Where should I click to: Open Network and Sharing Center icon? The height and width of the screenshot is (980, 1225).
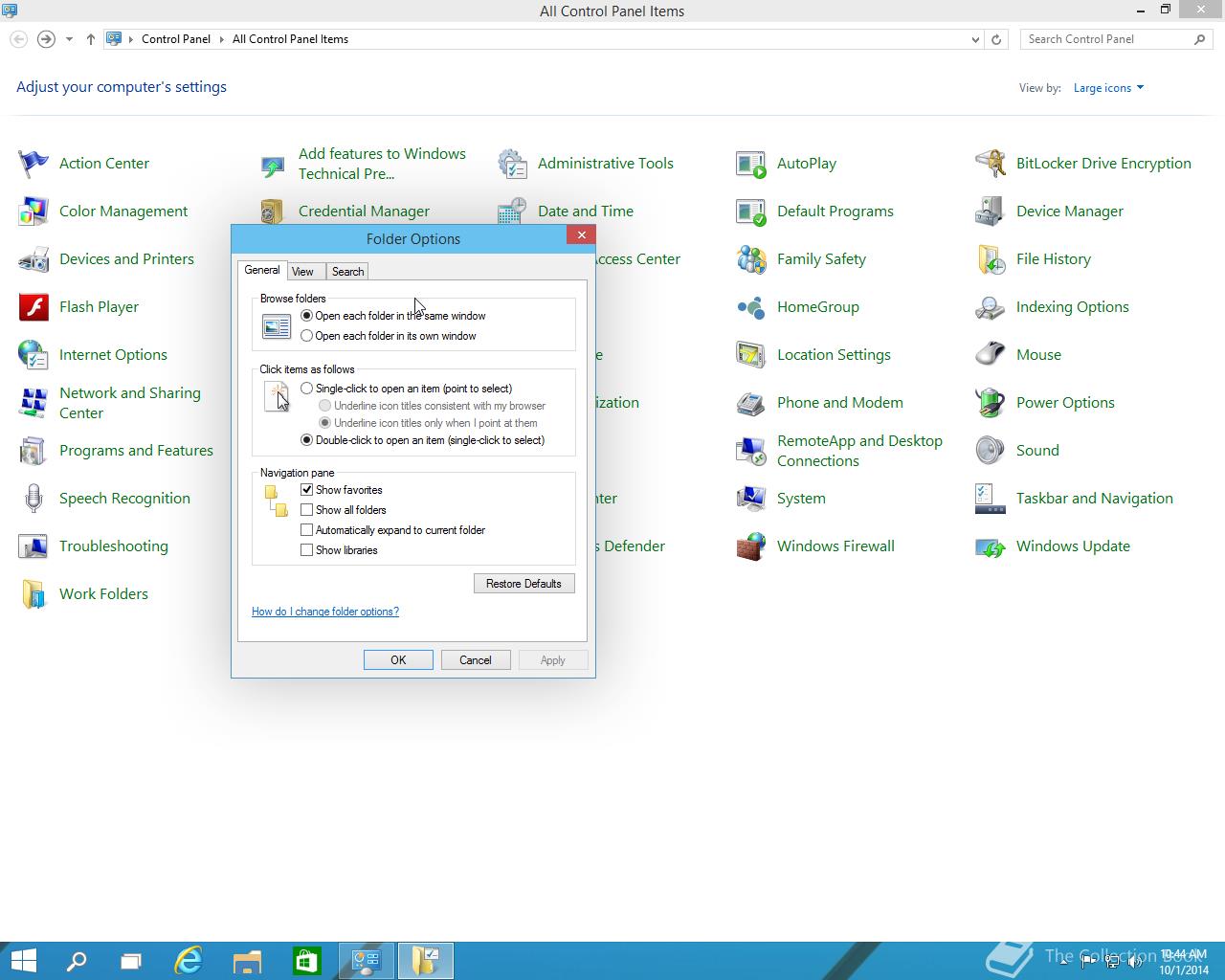point(33,403)
